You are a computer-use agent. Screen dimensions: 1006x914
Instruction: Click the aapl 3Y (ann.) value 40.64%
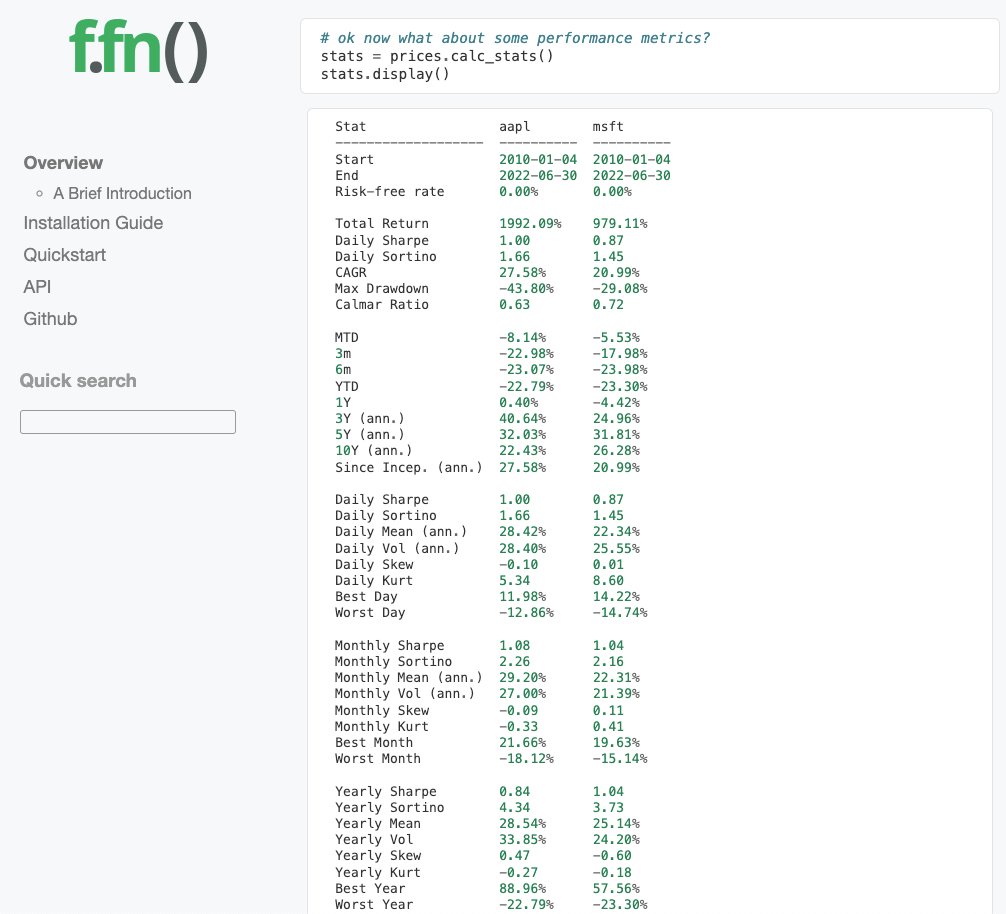(522, 418)
